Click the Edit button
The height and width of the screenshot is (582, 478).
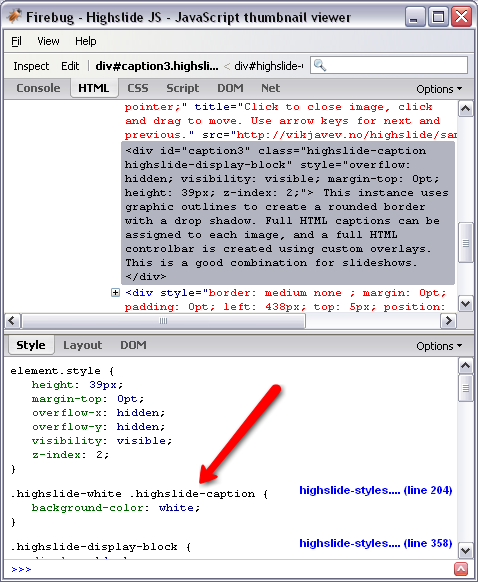(70, 66)
